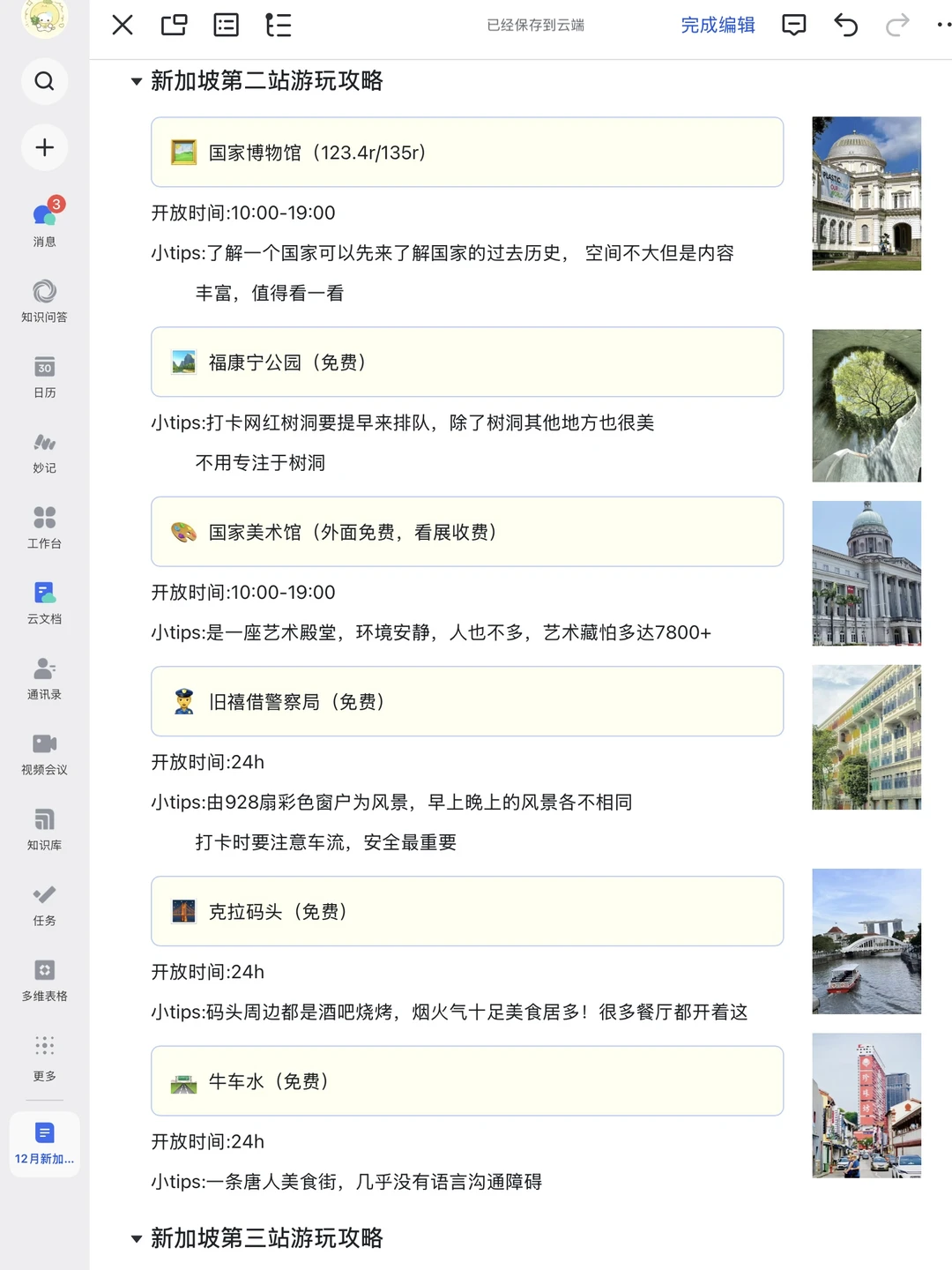Close the document with the X icon

click(x=123, y=25)
